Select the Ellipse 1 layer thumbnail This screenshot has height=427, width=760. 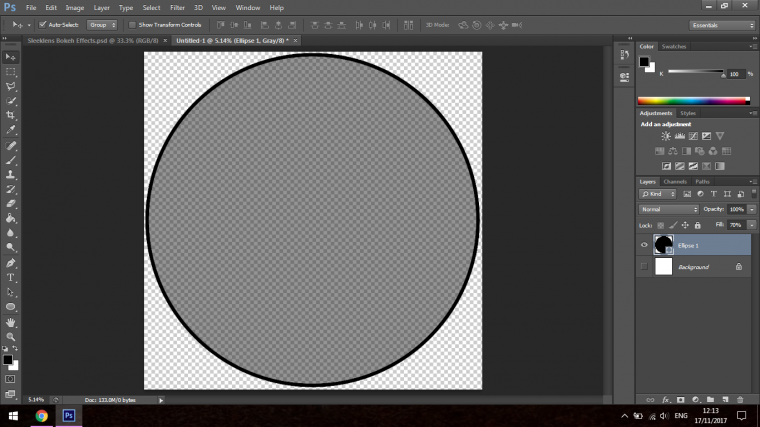pyautogui.click(x=664, y=245)
